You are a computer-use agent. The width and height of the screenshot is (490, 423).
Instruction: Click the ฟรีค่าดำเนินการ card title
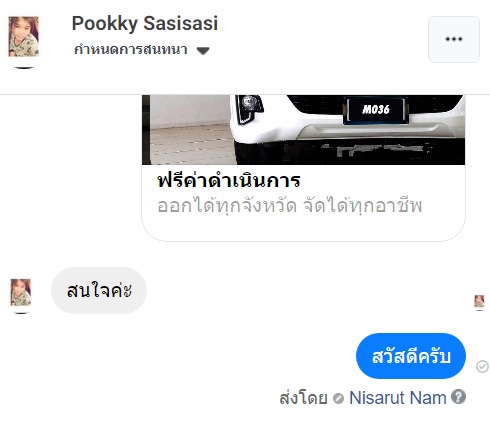click(x=229, y=181)
